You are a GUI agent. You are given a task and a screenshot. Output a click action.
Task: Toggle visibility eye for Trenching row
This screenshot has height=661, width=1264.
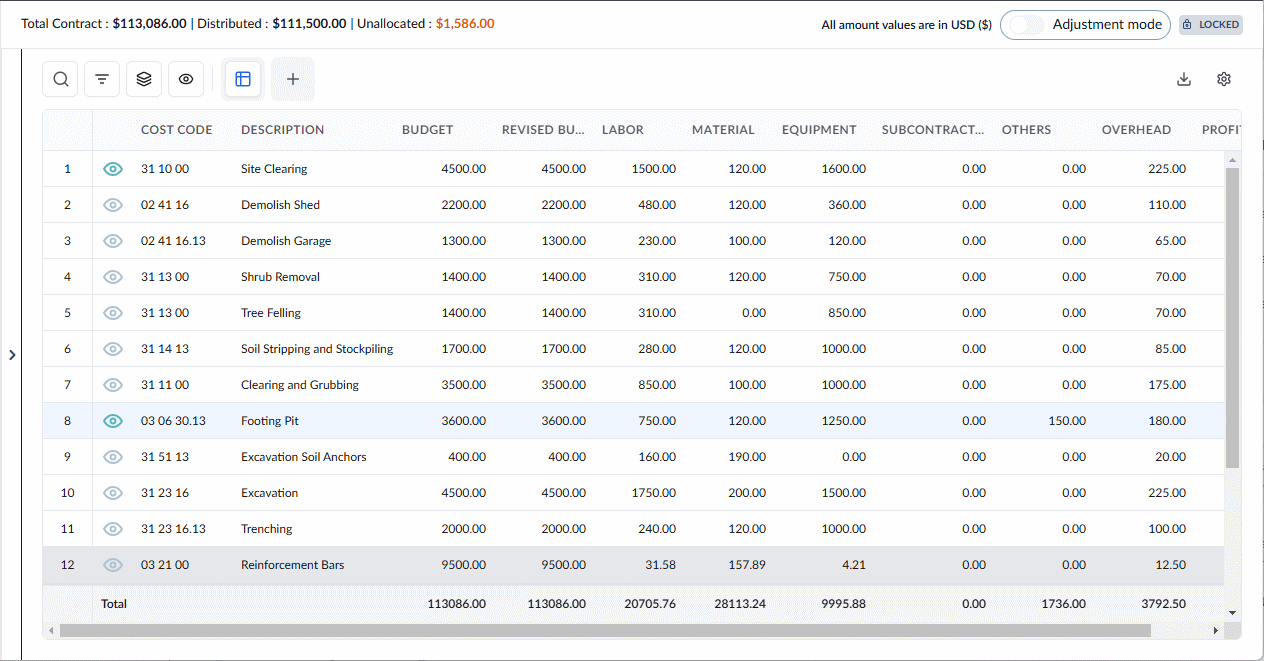point(113,529)
